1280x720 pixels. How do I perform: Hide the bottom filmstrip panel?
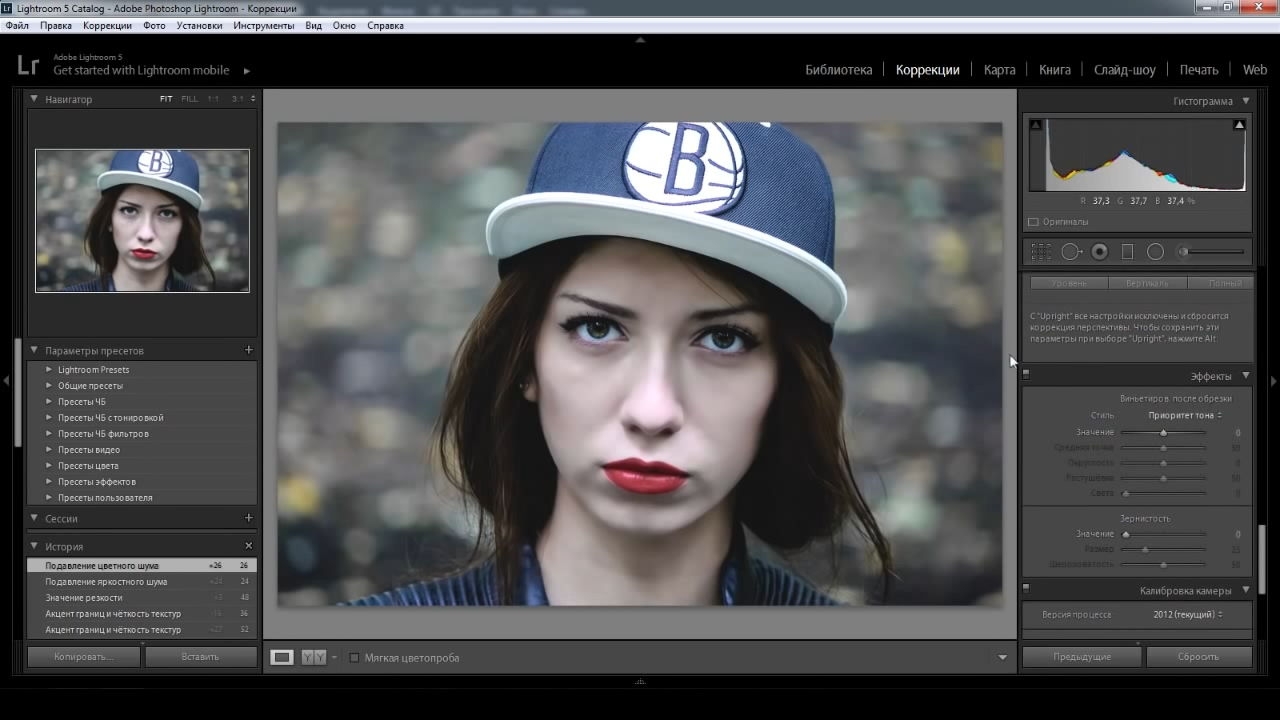coord(640,682)
